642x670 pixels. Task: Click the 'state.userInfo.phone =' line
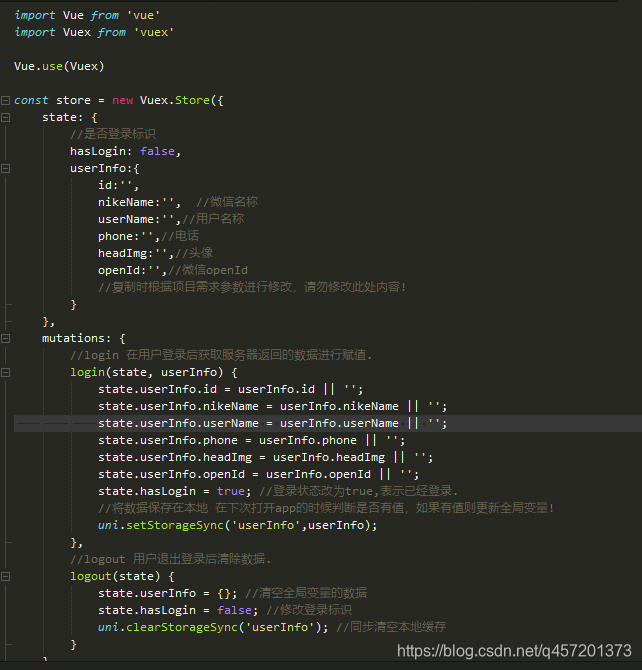(x=251, y=440)
